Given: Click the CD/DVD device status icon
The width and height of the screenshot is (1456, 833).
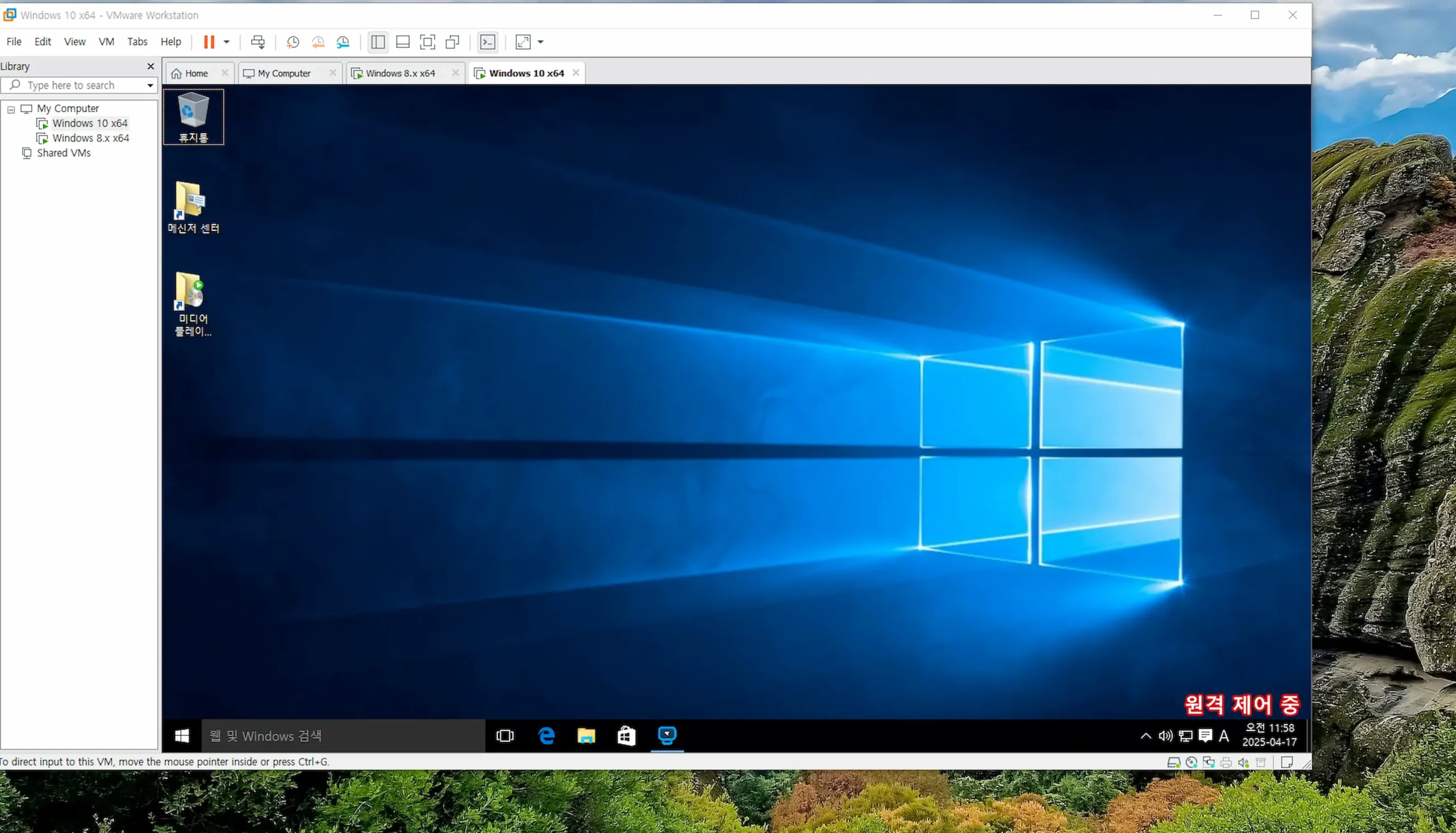Looking at the screenshot, I should (1192, 762).
